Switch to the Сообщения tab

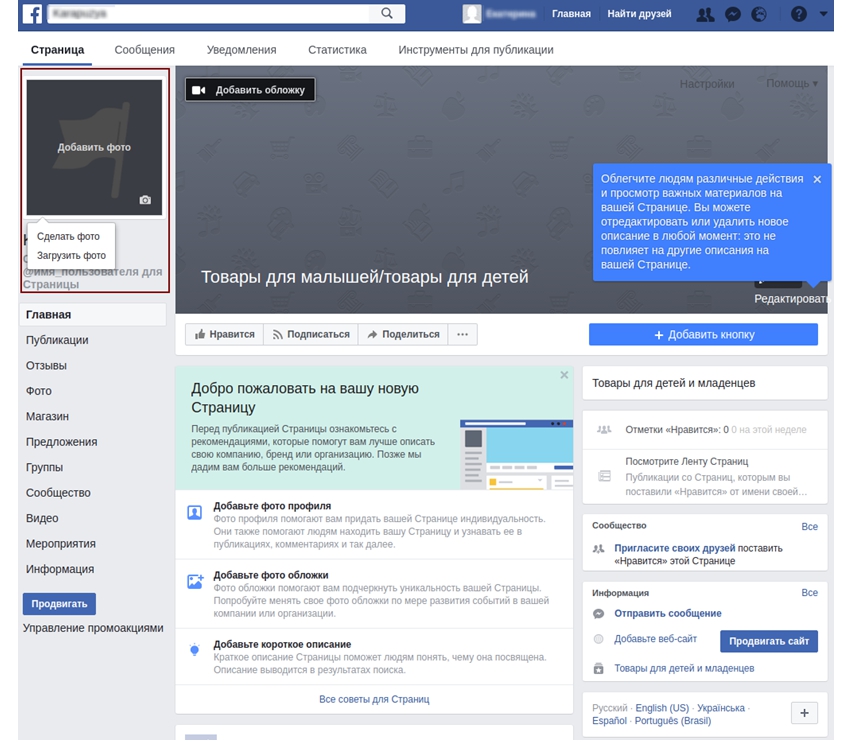tap(144, 50)
